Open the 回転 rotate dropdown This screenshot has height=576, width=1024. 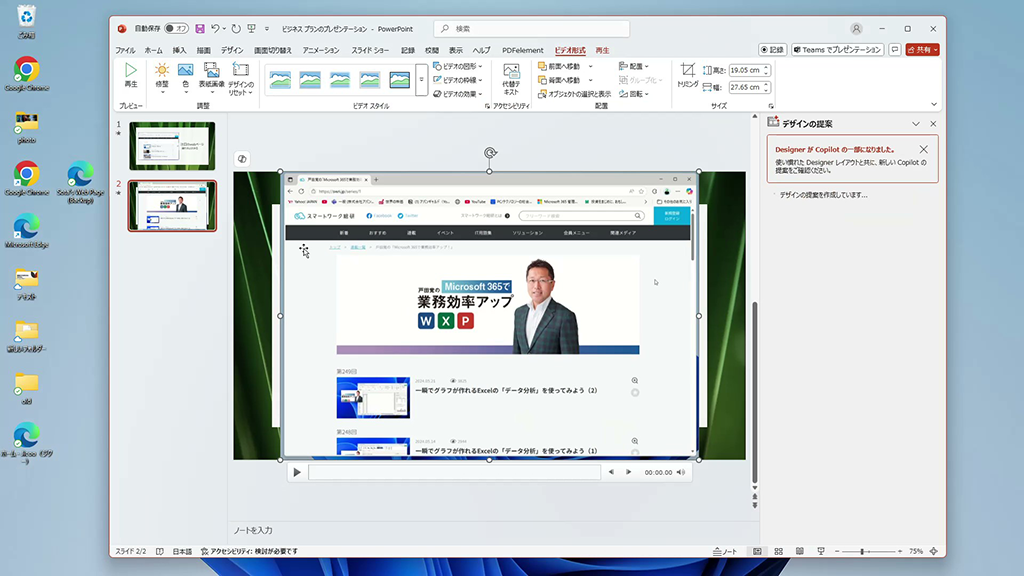[634, 94]
